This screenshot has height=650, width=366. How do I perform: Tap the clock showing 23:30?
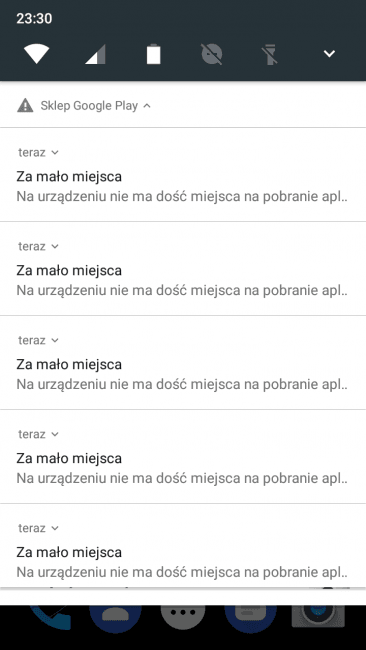[x=34, y=19]
